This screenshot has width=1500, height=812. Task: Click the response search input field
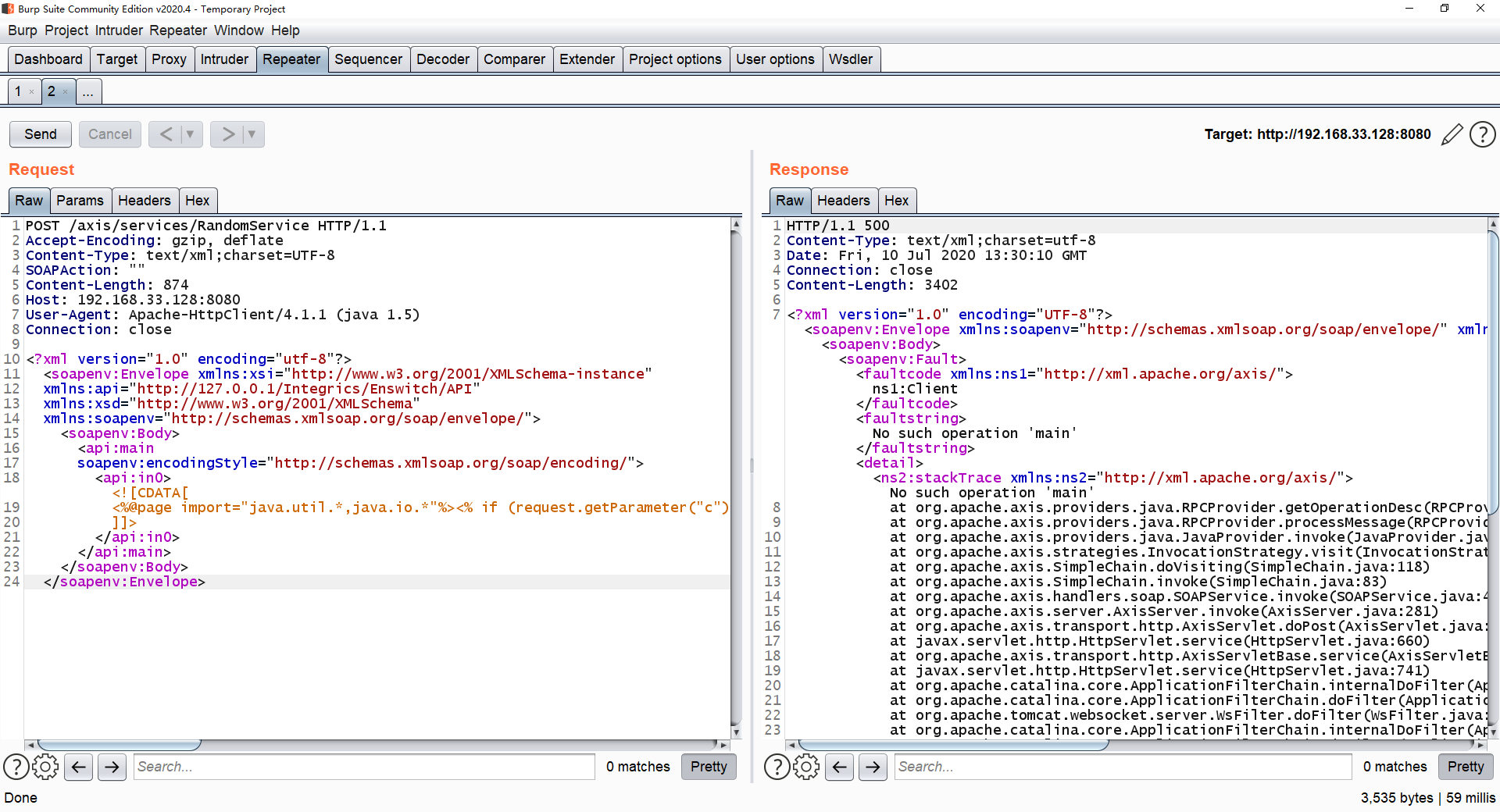pos(1123,767)
